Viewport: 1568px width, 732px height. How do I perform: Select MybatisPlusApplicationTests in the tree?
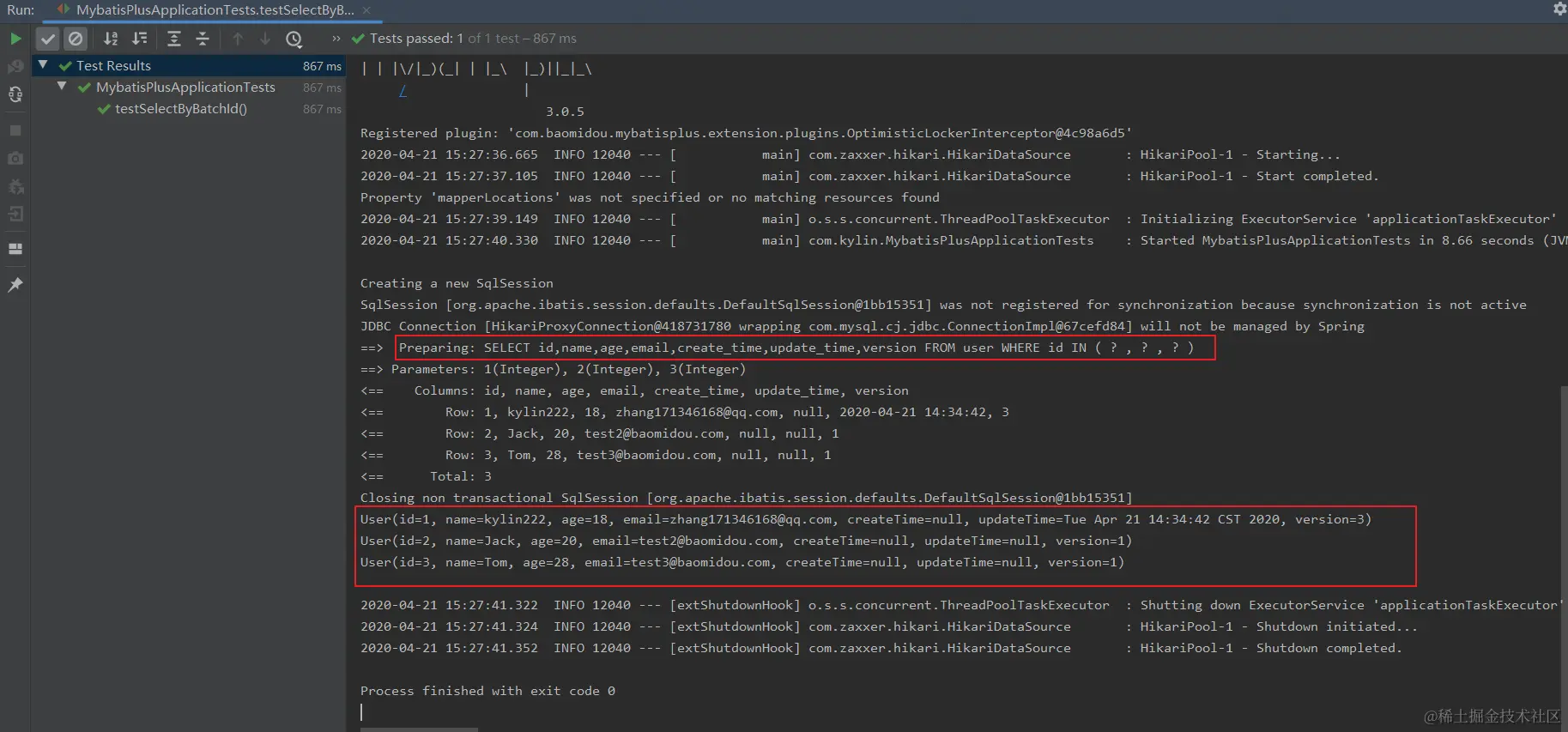[x=185, y=87]
